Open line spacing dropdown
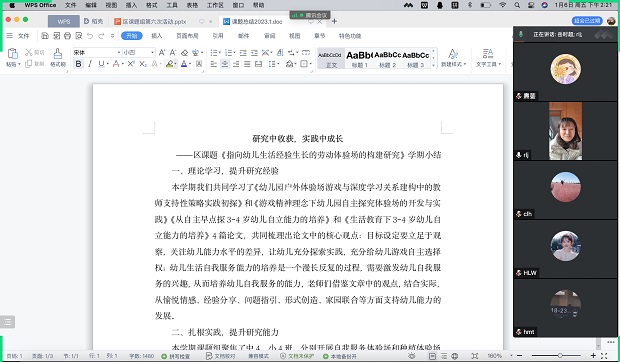 click(273, 64)
